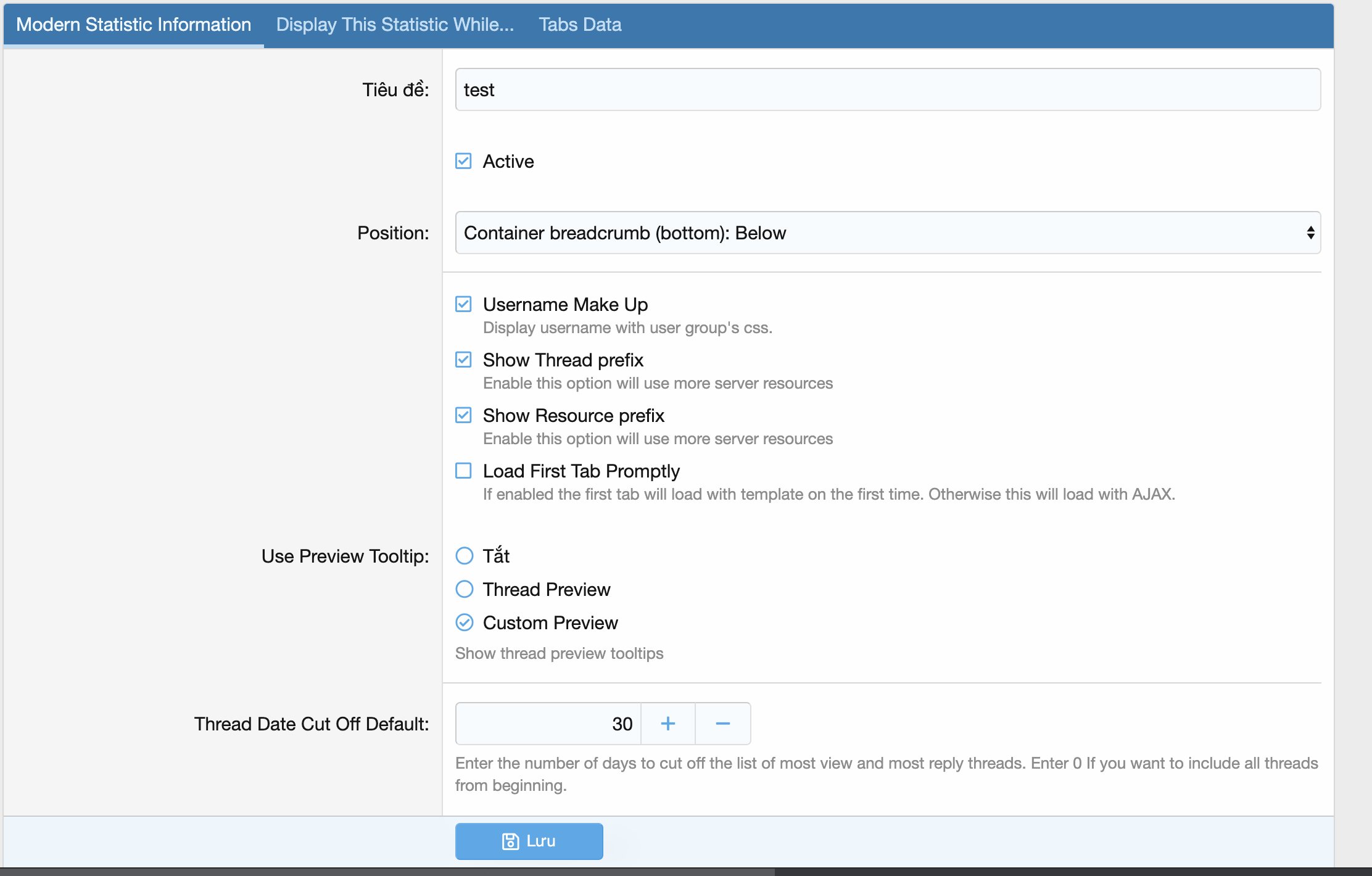The image size is (1372, 876).
Task: Disable Username Make Up option
Action: click(463, 304)
